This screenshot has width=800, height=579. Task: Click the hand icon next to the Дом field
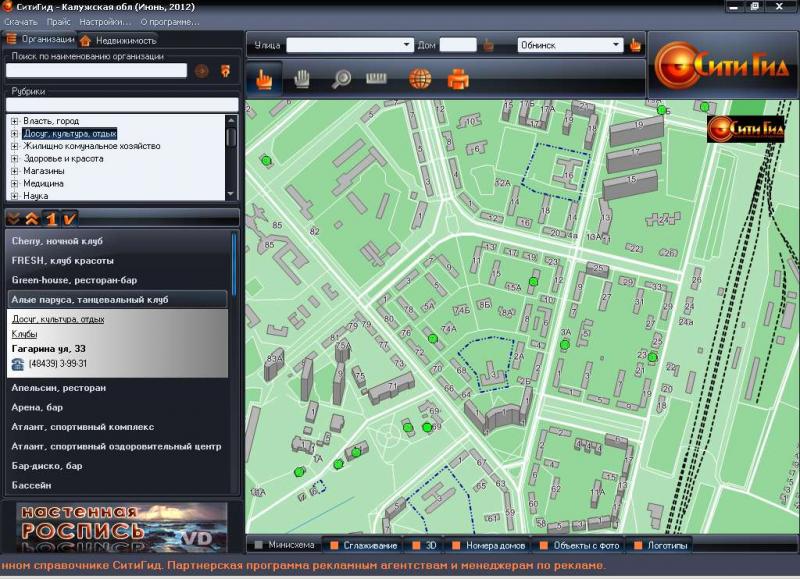(x=488, y=45)
